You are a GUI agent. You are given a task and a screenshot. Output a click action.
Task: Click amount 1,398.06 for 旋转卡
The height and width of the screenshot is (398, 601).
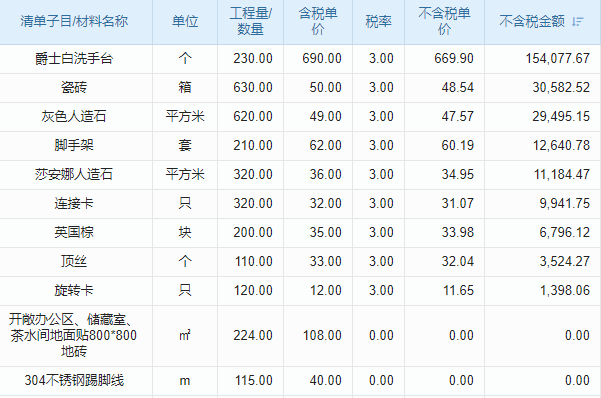click(565, 290)
